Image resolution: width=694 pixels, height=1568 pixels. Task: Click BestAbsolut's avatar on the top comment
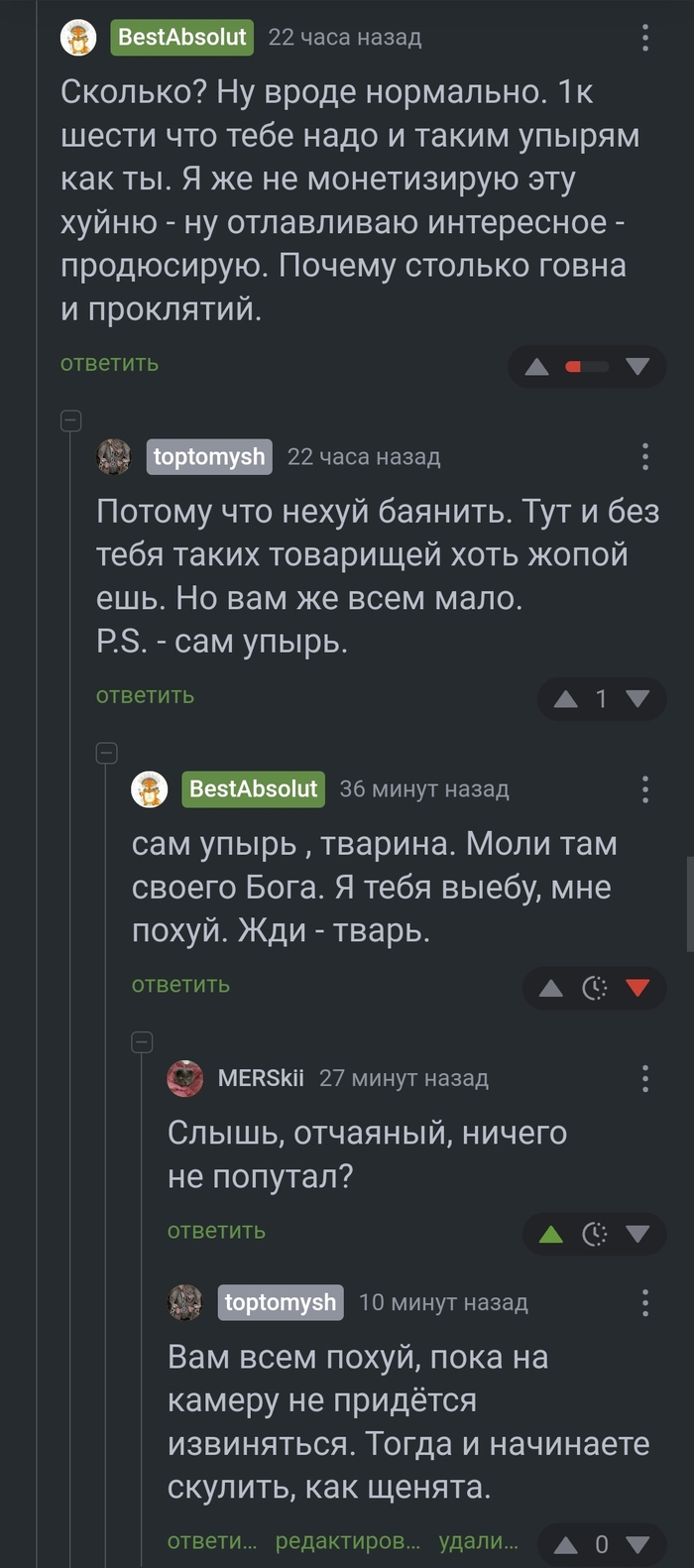78,38
